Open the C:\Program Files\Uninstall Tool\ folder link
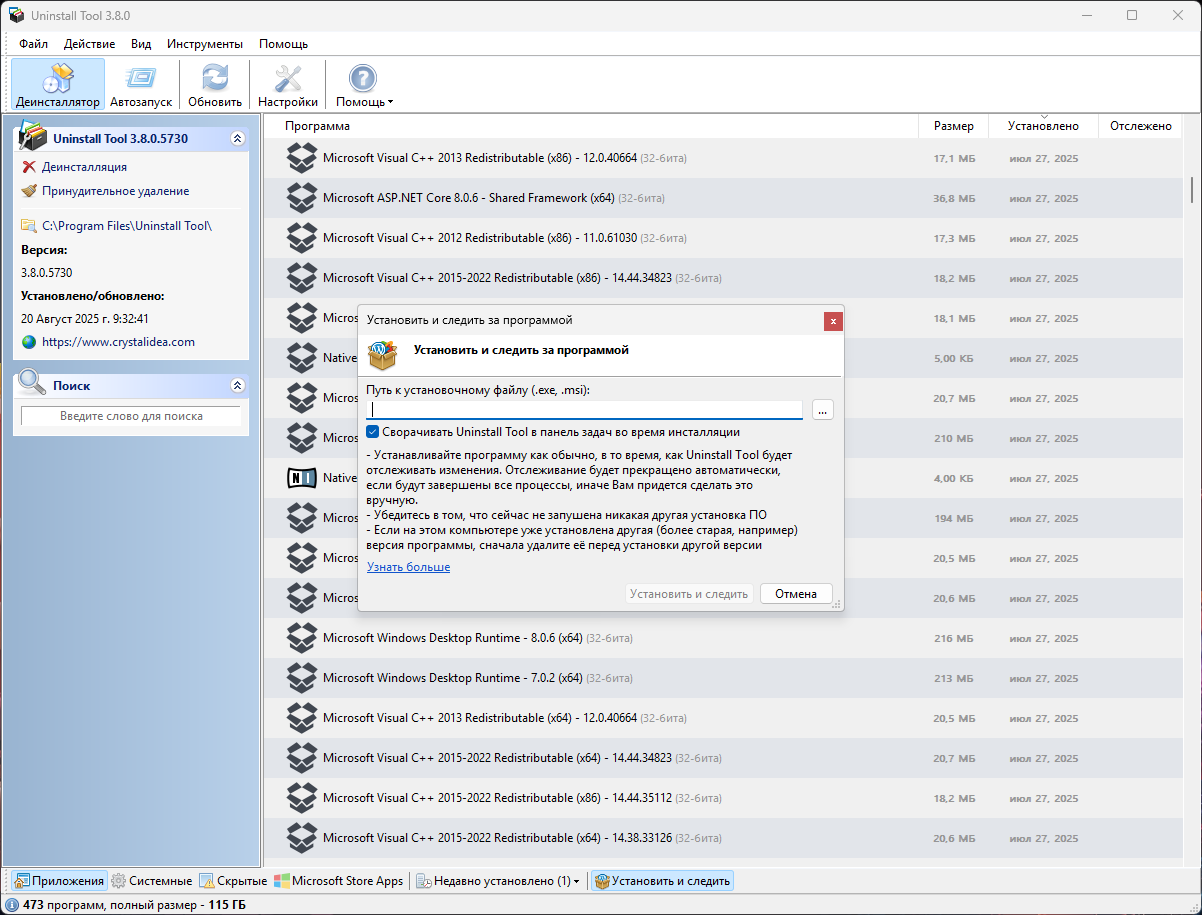 click(127, 226)
